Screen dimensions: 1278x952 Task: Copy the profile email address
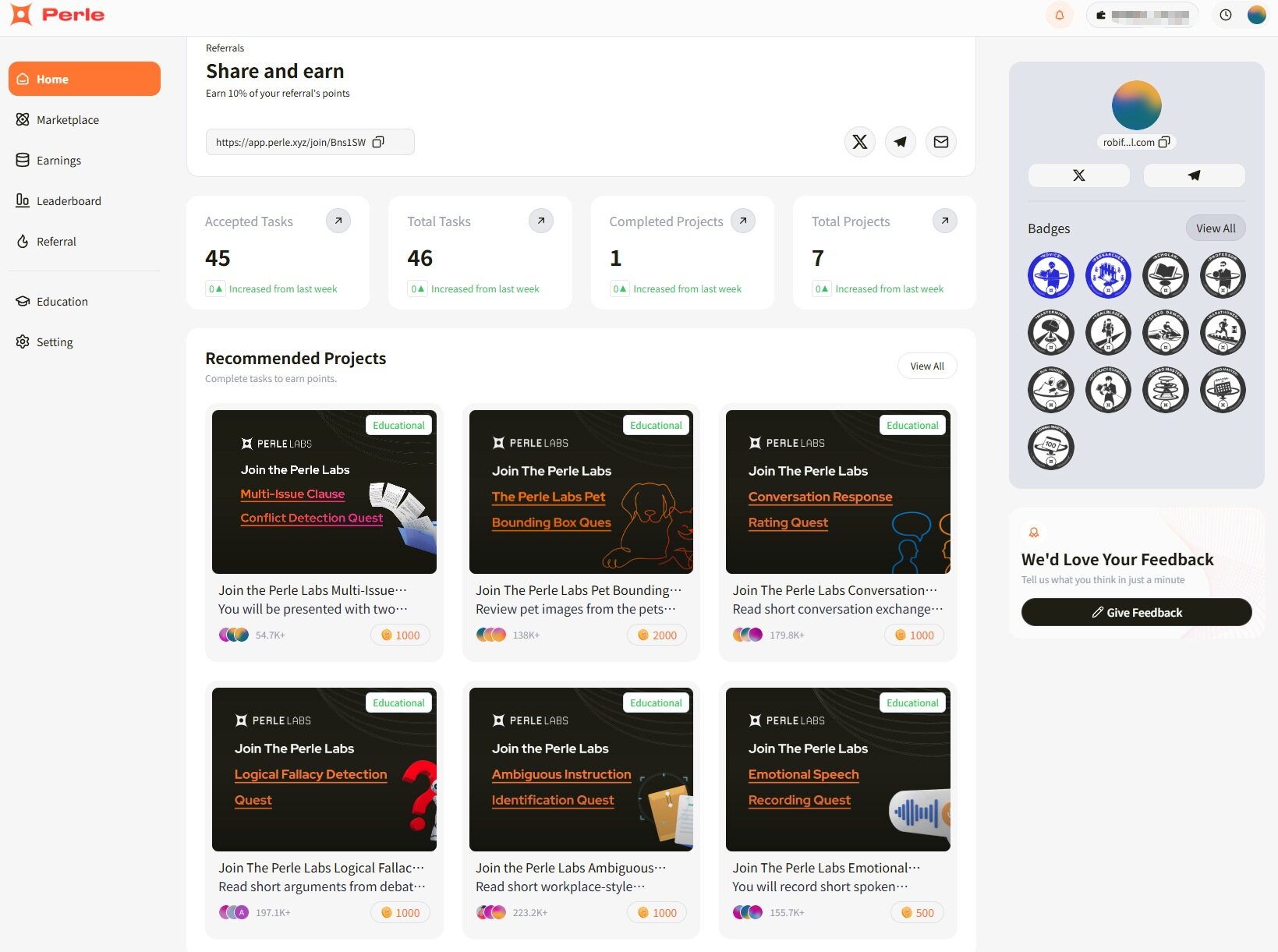pyautogui.click(x=1164, y=142)
